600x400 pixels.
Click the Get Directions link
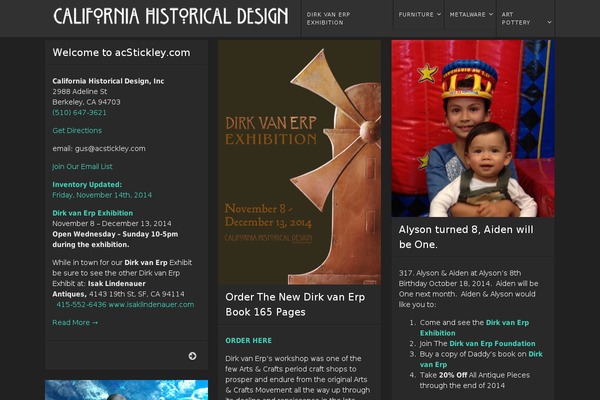point(77,131)
